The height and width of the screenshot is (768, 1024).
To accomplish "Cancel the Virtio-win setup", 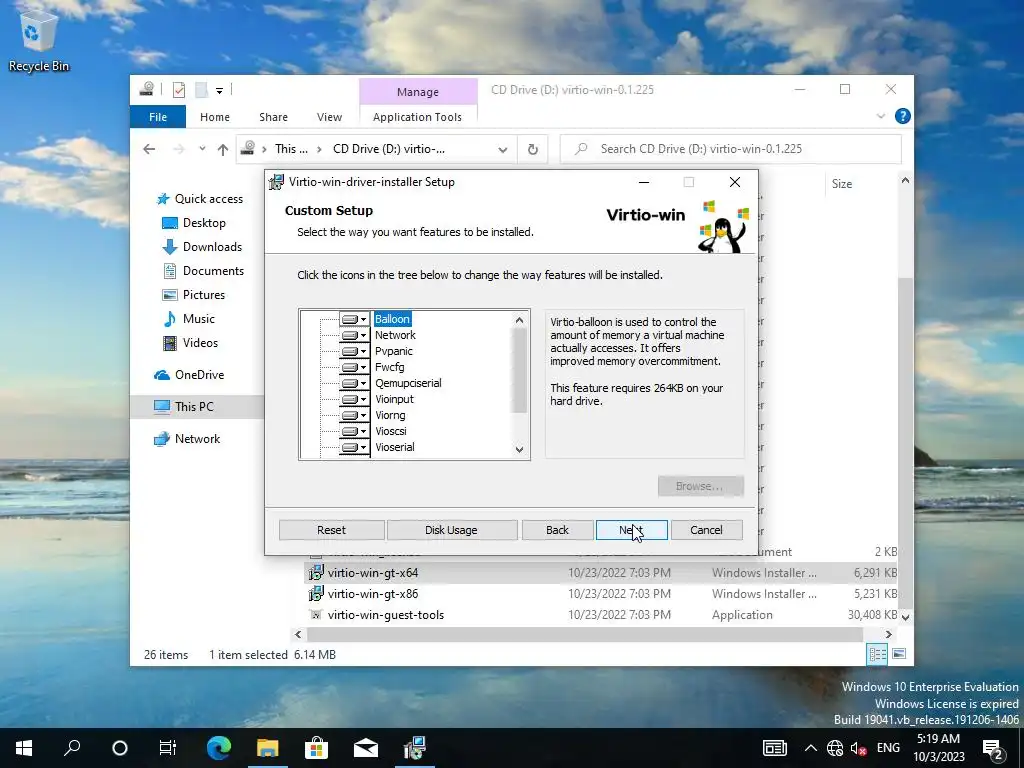I will tap(707, 530).
